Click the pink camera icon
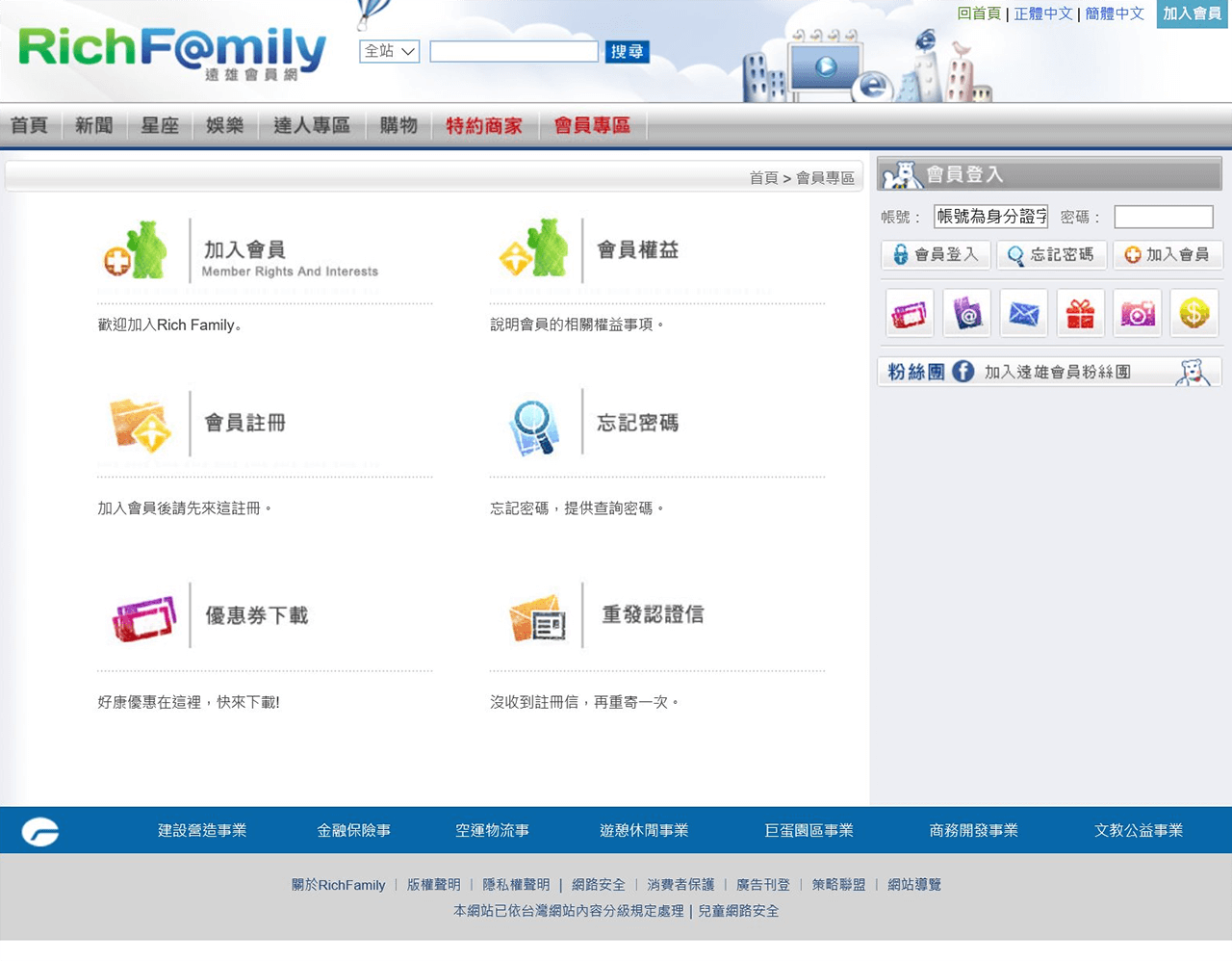This screenshot has height=961, width=1232. click(x=1137, y=313)
